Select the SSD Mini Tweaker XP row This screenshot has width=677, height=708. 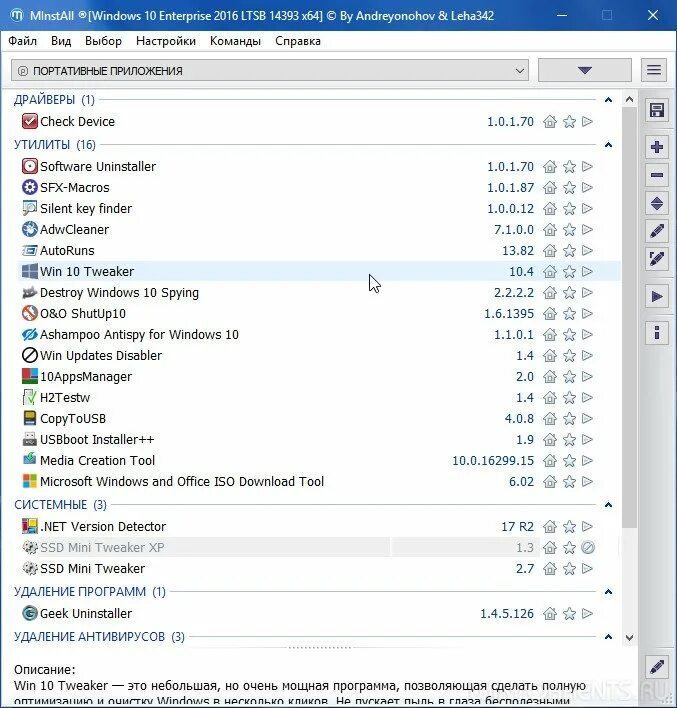pos(319,547)
